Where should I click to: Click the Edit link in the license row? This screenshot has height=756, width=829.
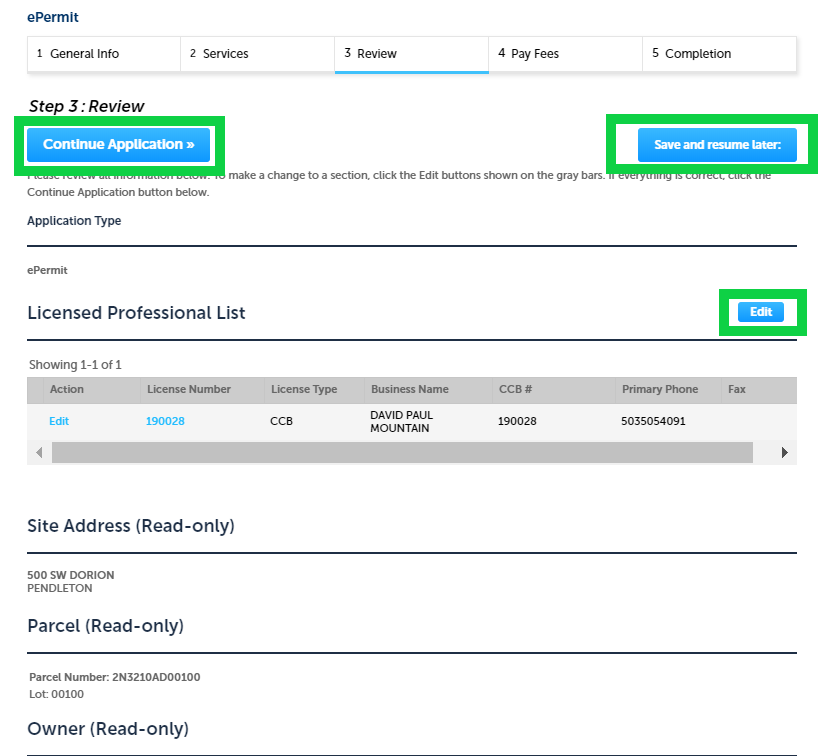tap(59, 422)
